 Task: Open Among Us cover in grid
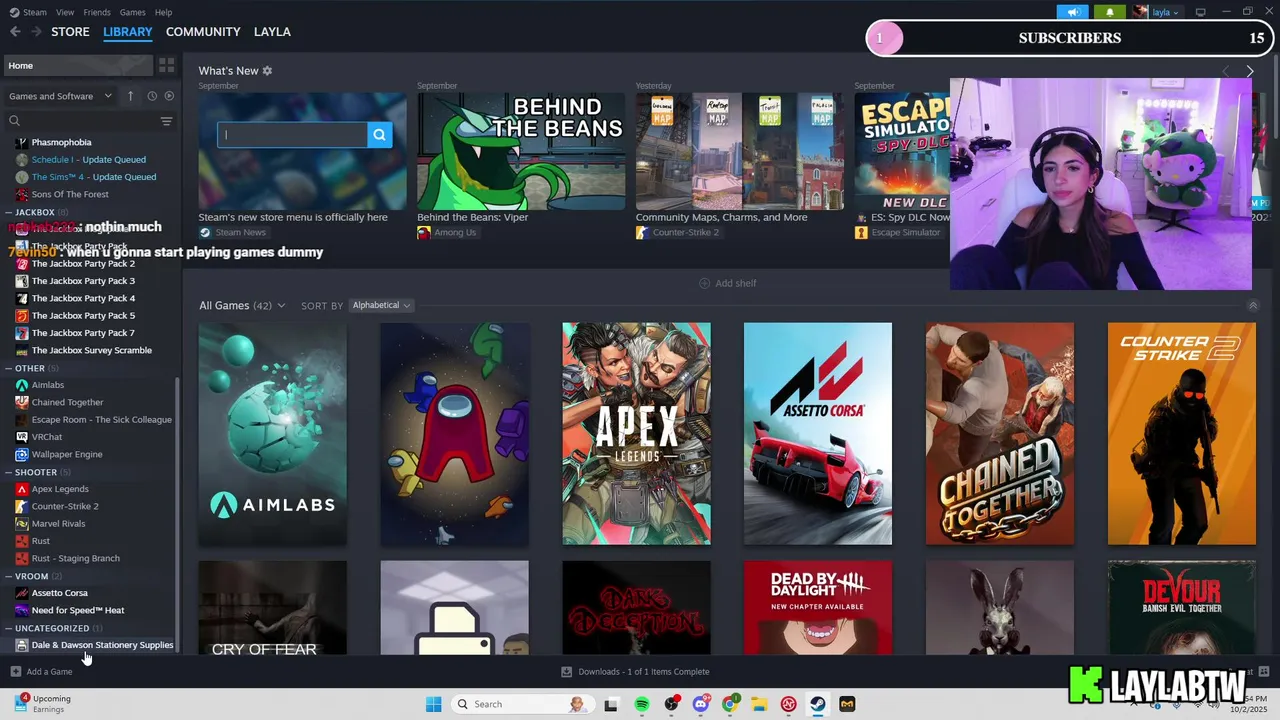pyautogui.click(x=454, y=433)
